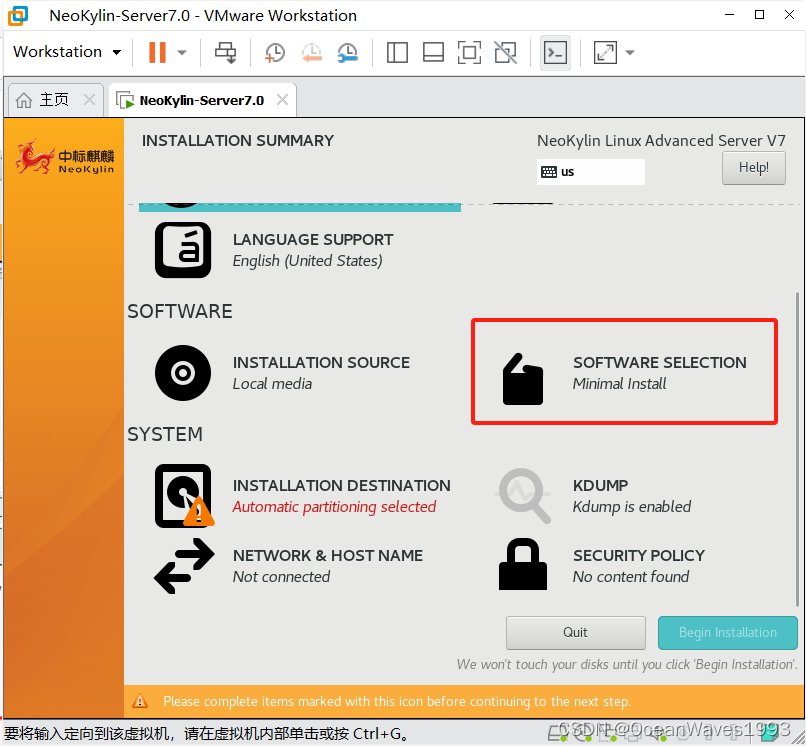Open Language Support settings icon
Viewport: 806px width, 746px height.
click(x=183, y=250)
